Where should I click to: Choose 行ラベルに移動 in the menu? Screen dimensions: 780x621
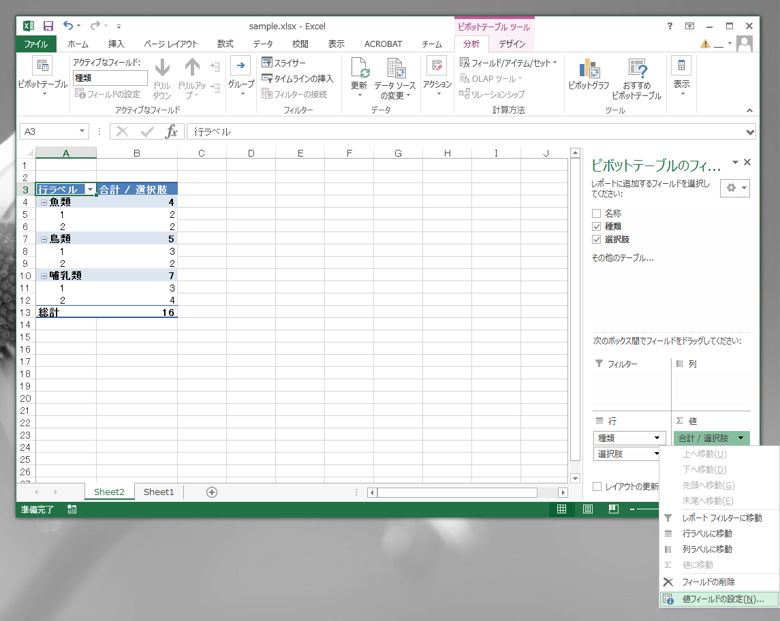click(719, 533)
